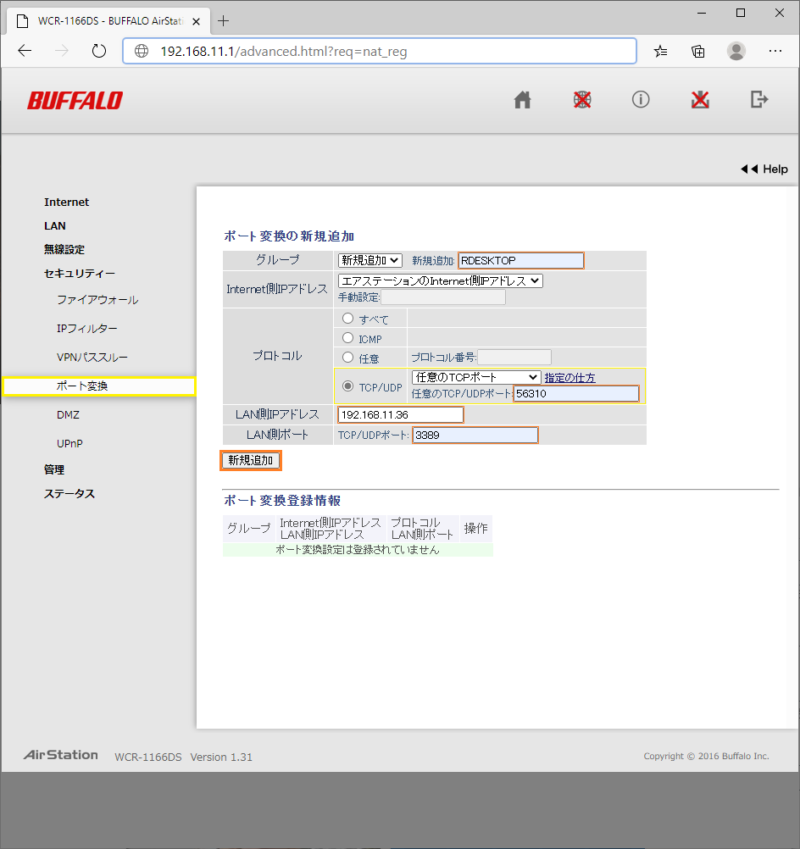Select the ICMP protocol radio button
800x849 pixels.
tap(348, 338)
